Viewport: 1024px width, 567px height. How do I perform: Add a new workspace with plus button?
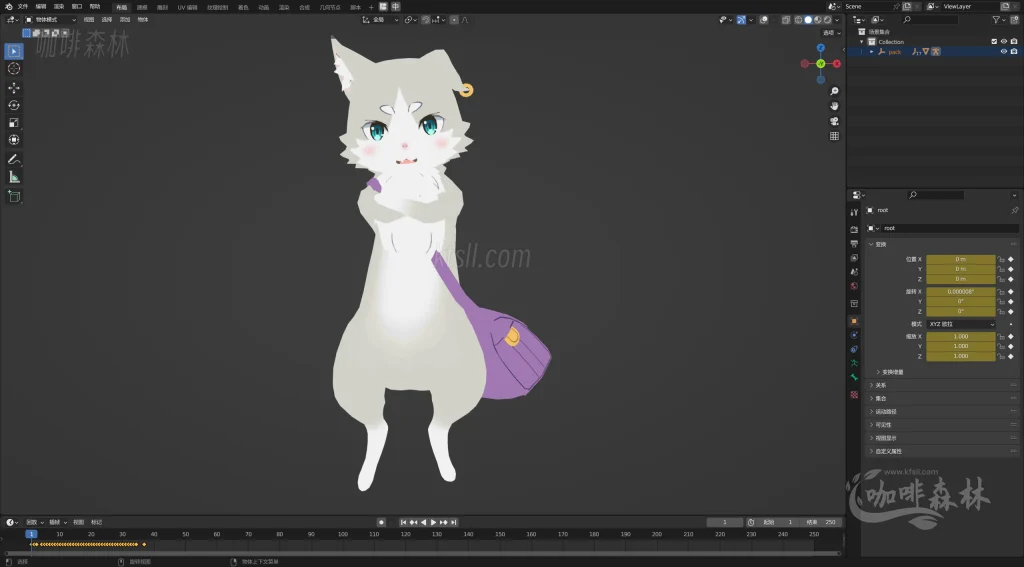(371, 7)
